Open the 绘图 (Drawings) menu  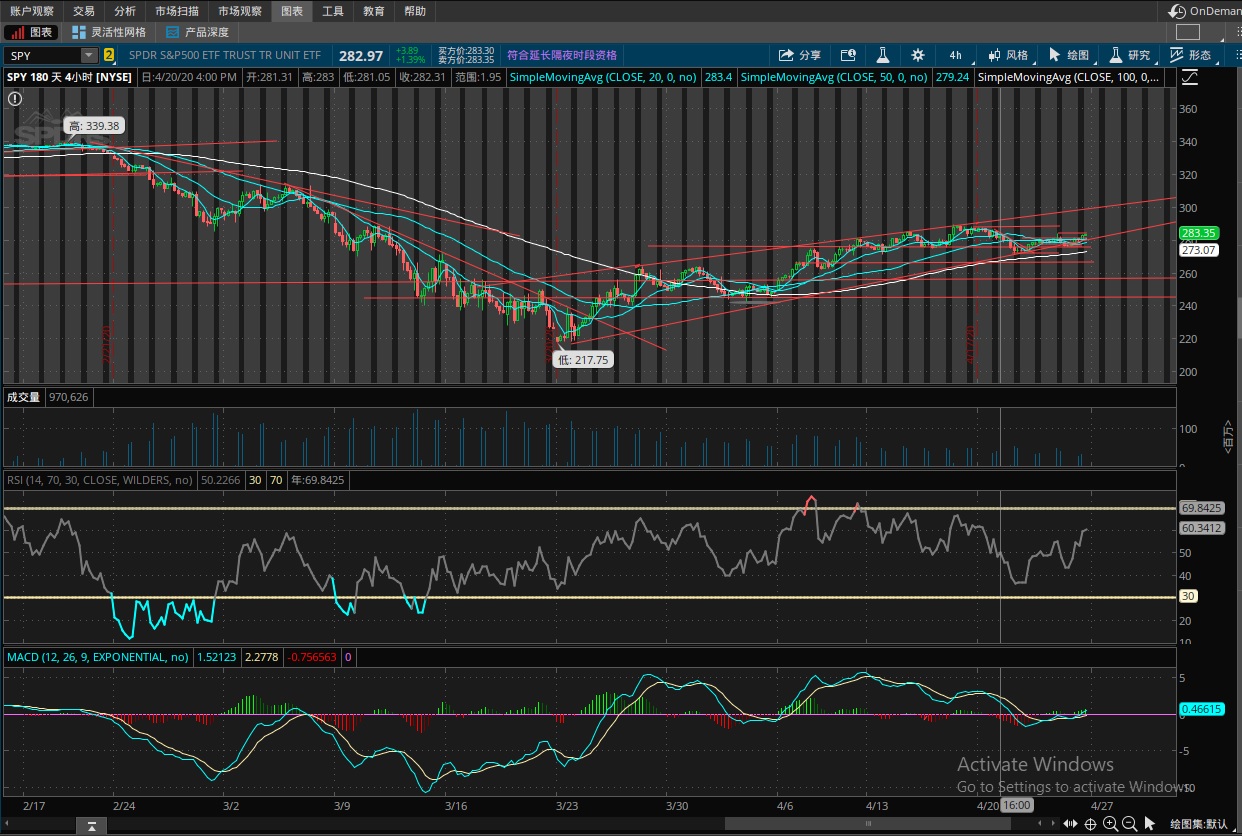pos(1069,56)
